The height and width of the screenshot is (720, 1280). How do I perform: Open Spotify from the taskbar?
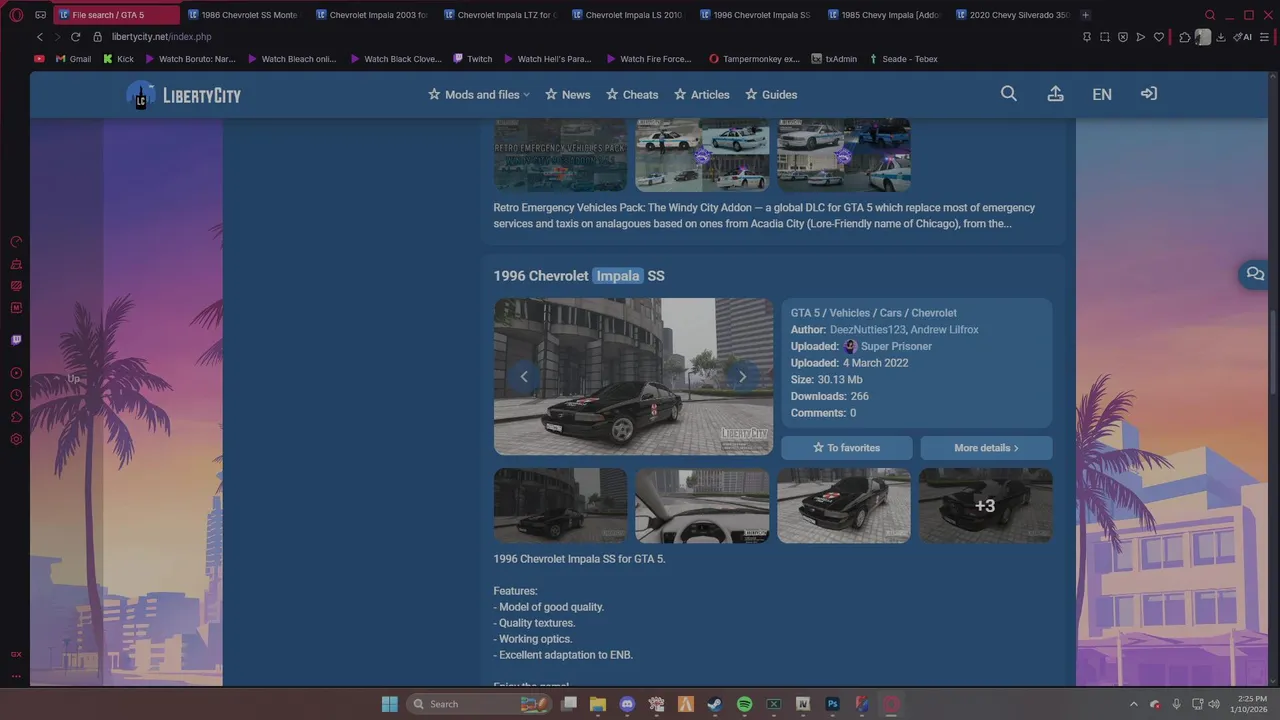point(744,704)
